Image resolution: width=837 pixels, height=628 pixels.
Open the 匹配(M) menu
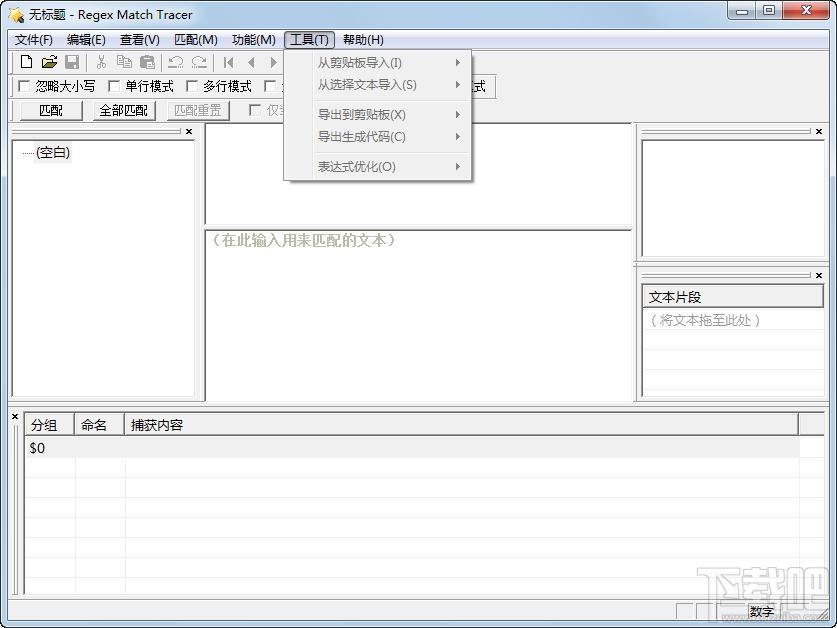tap(196, 40)
